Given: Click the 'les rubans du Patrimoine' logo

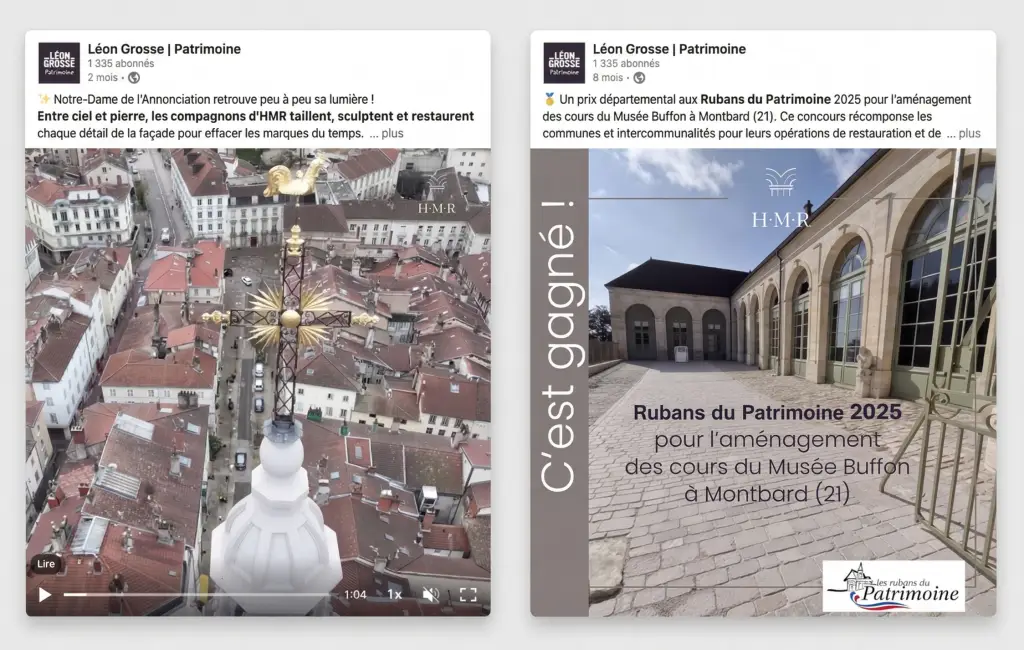Looking at the screenshot, I should (x=894, y=585).
